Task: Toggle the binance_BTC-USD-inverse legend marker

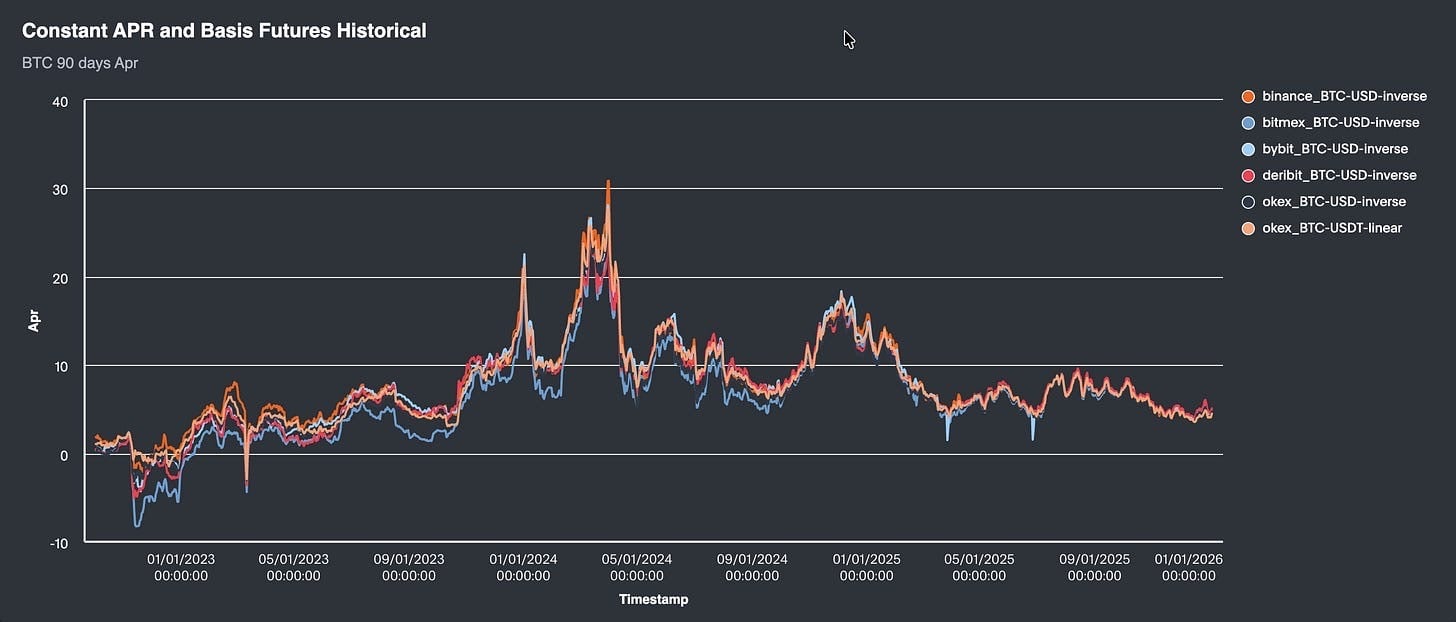Action: point(1247,96)
